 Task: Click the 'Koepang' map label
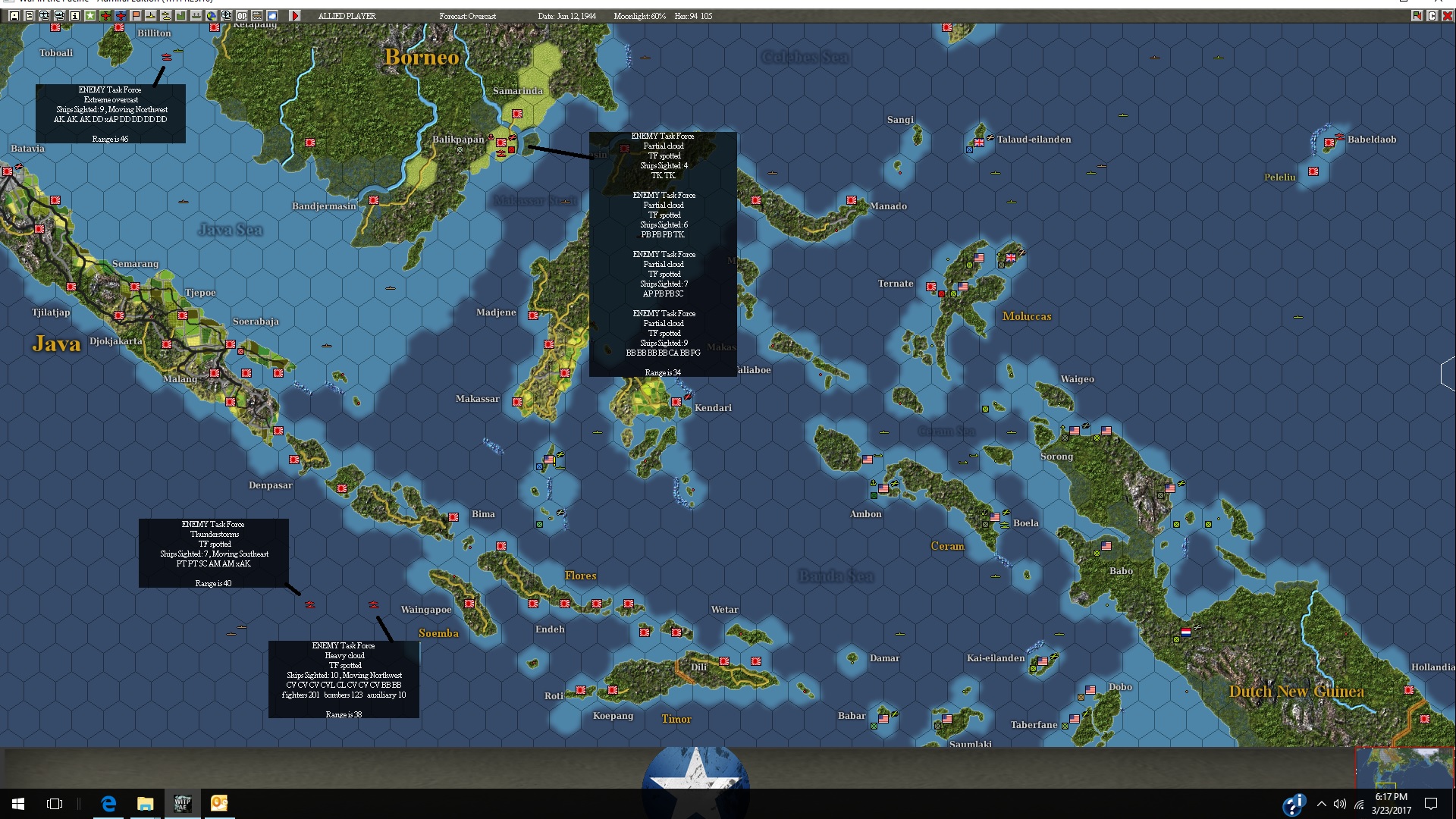click(x=613, y=716)
